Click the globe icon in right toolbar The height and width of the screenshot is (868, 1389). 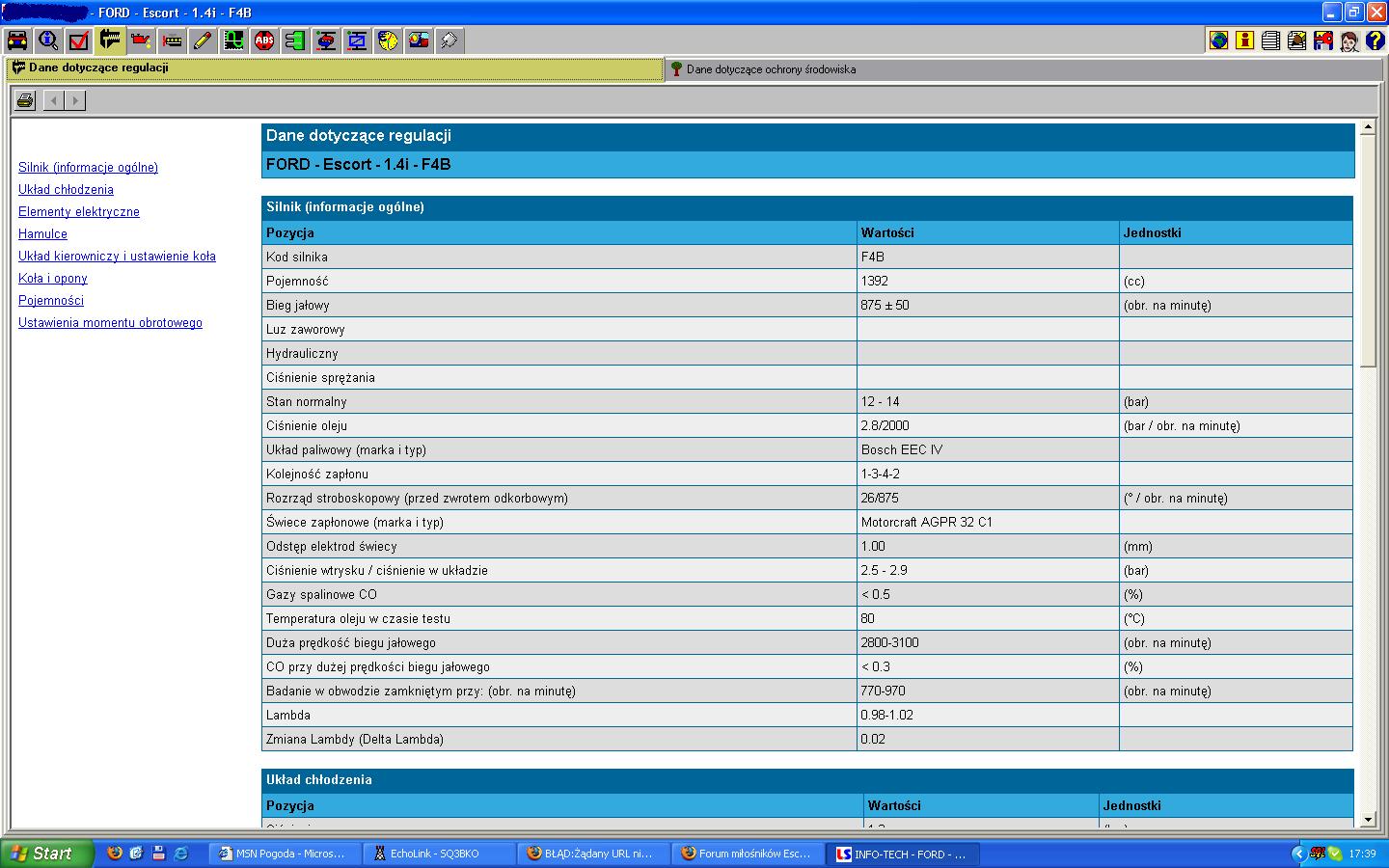(1219, 41)
